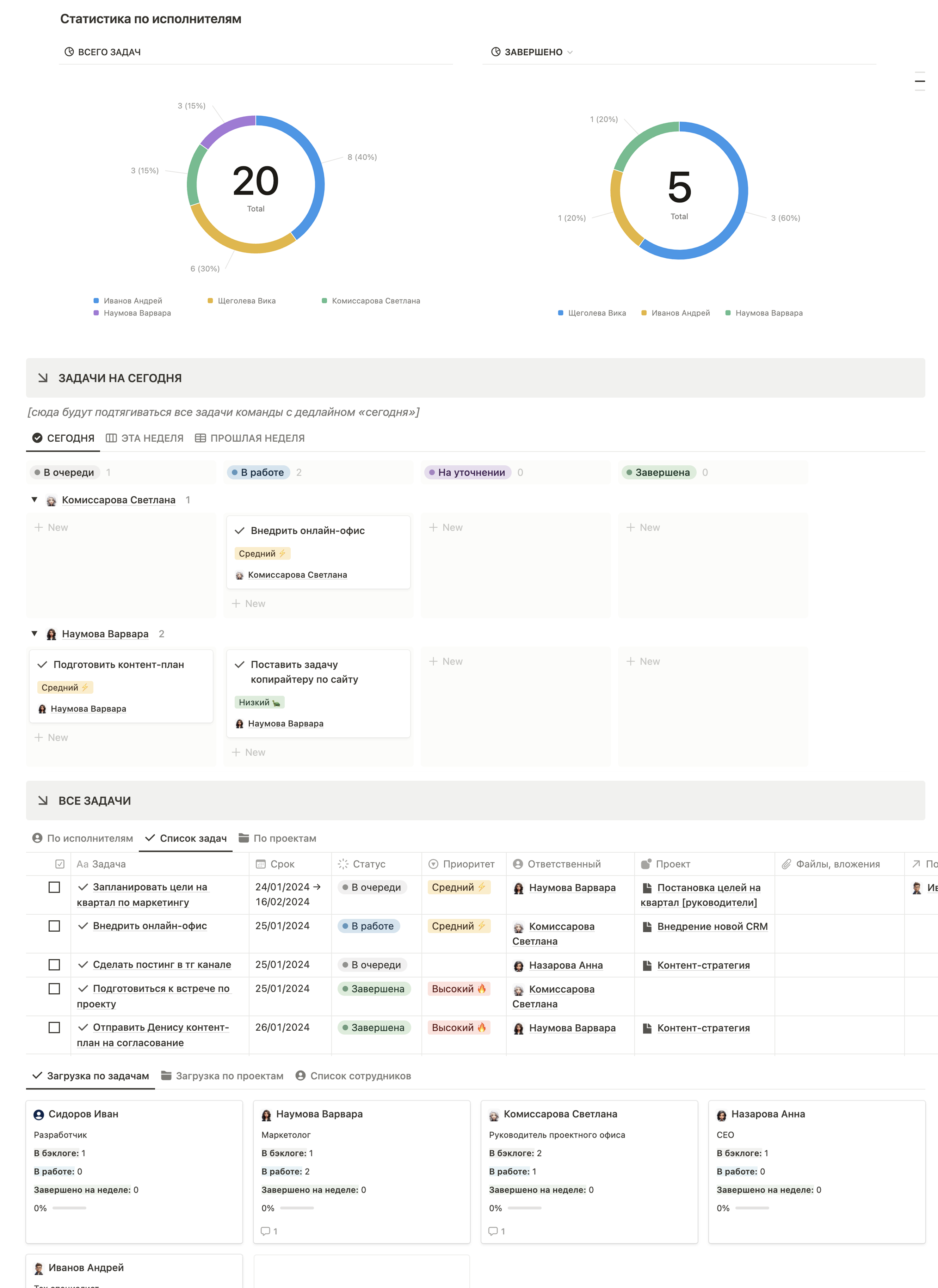Switch to the ЭТА НЕДЕЛЯ tab
The height and width of the screenshot is (1288, 938).
(145, 438)
